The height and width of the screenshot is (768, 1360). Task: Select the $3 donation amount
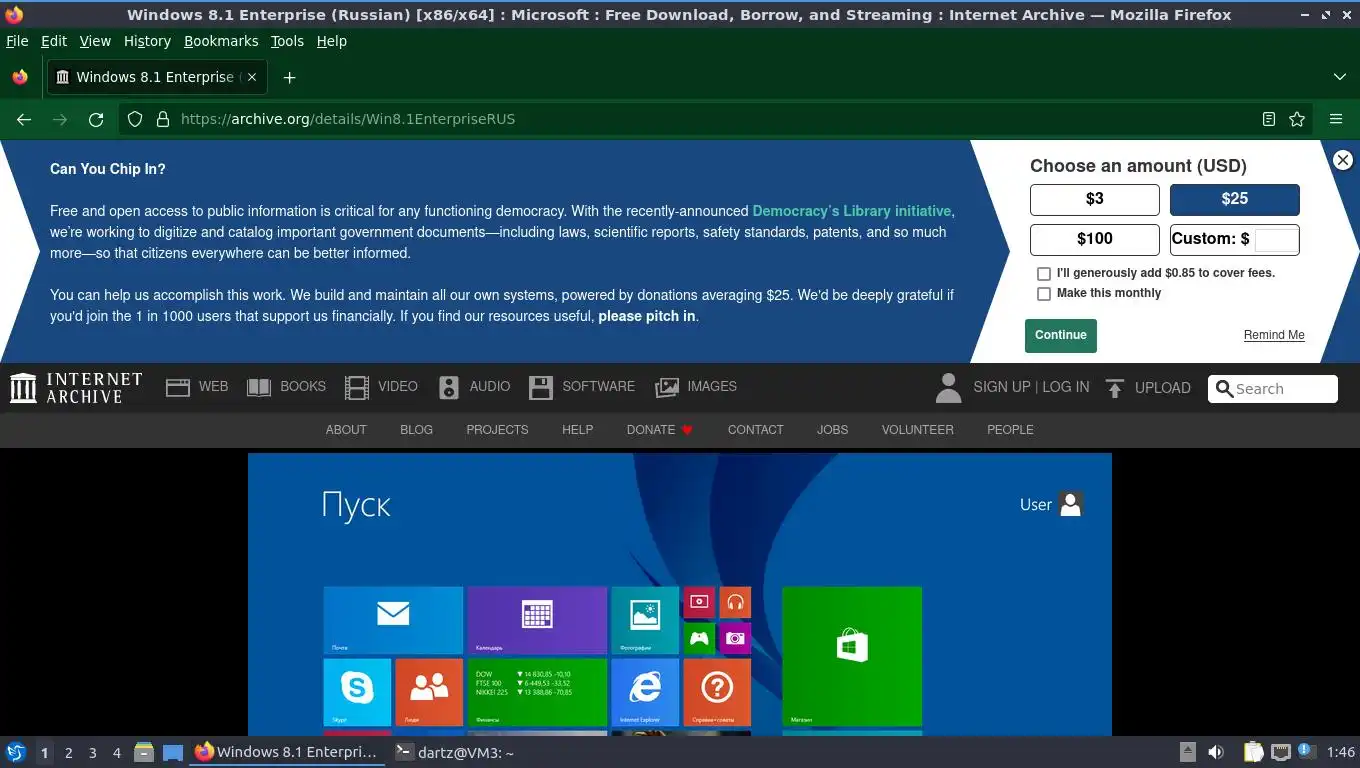coord(1095,199)
